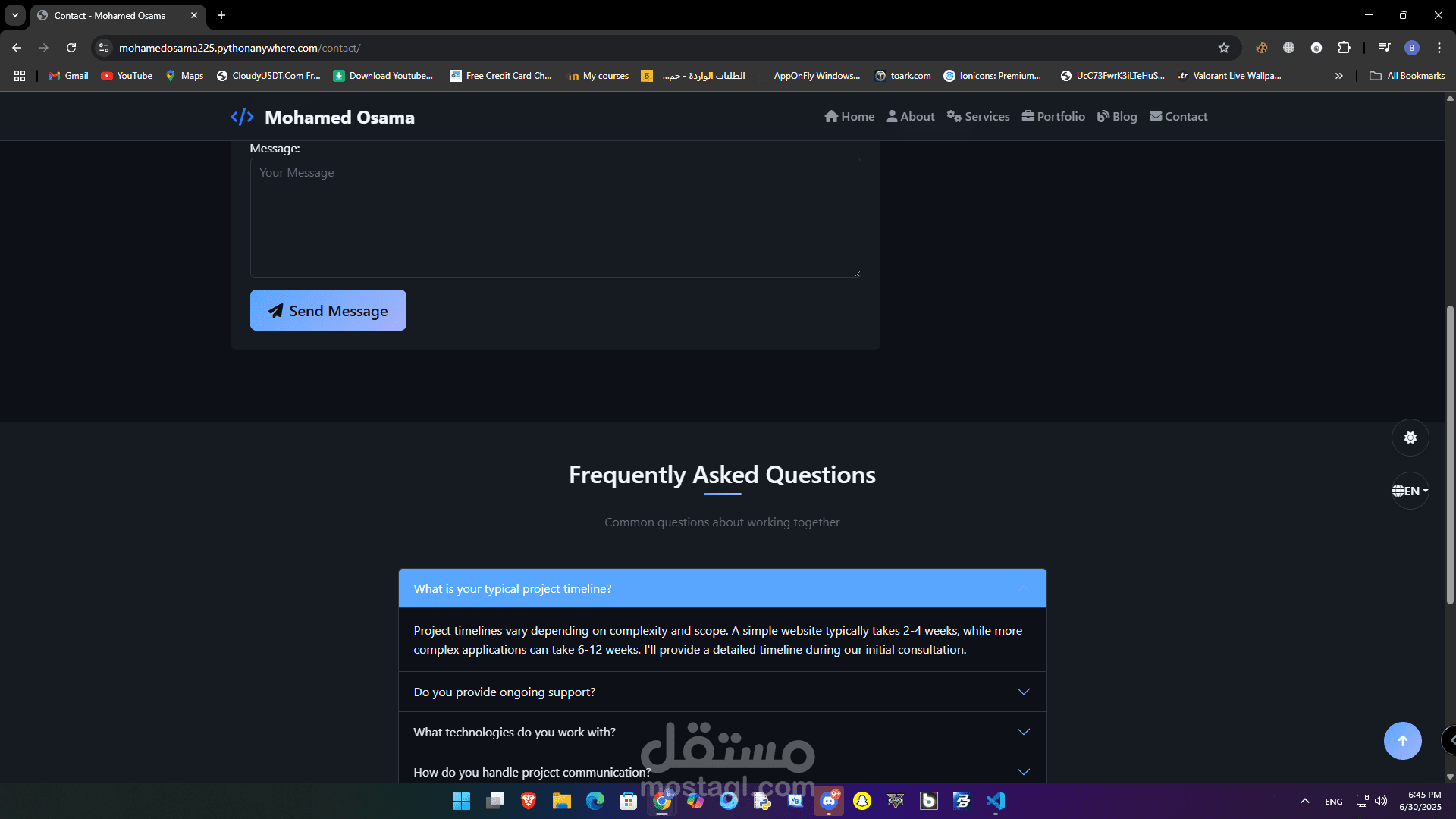Open Visual Studio Code from the taskbar

click(x=995, y=801)
